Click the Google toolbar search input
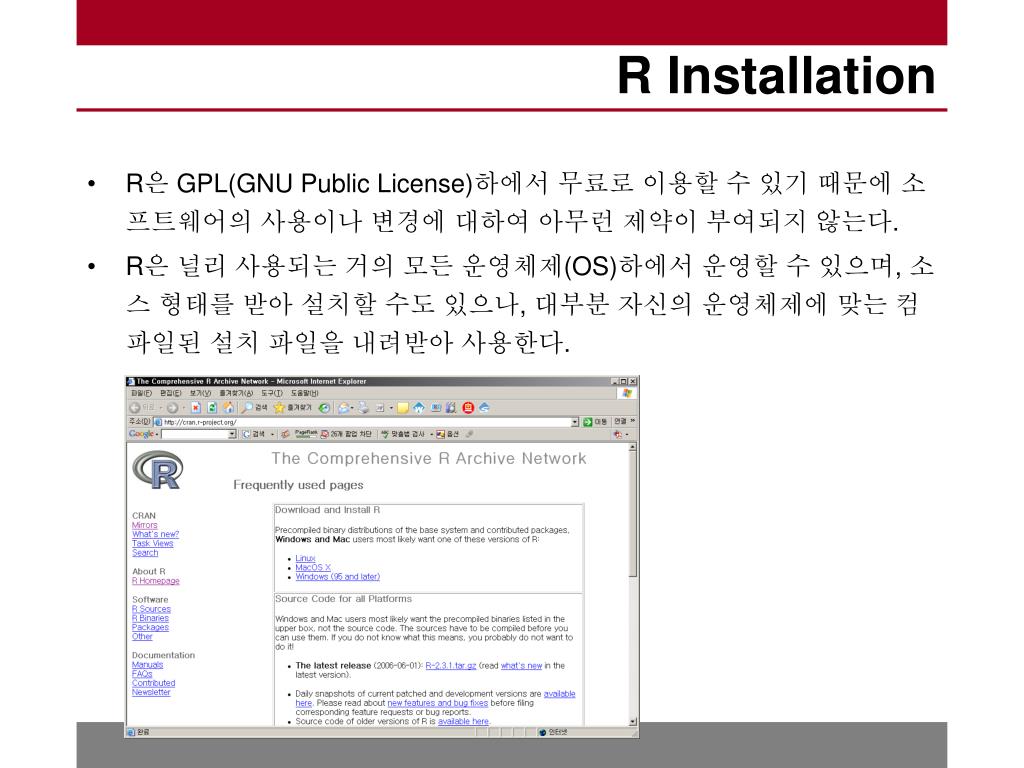 (195, 434)
